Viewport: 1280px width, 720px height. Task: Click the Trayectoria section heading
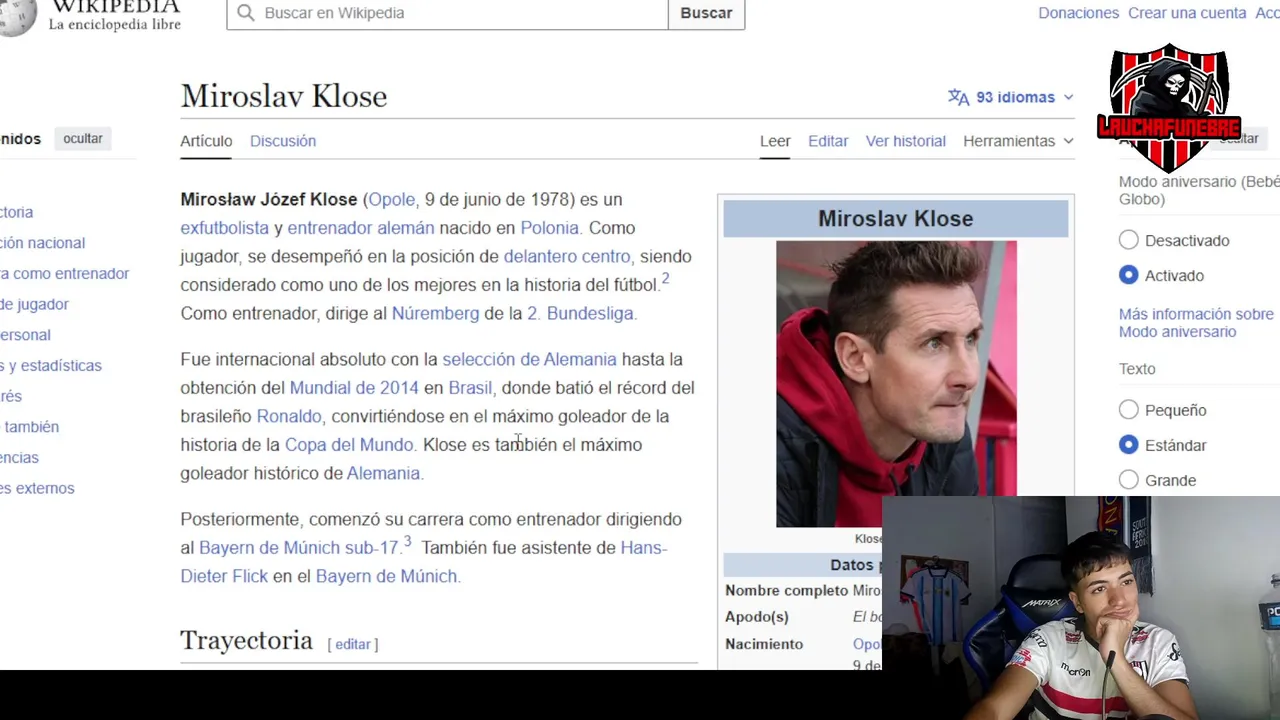pyautogui.click(x=246, y=641)
